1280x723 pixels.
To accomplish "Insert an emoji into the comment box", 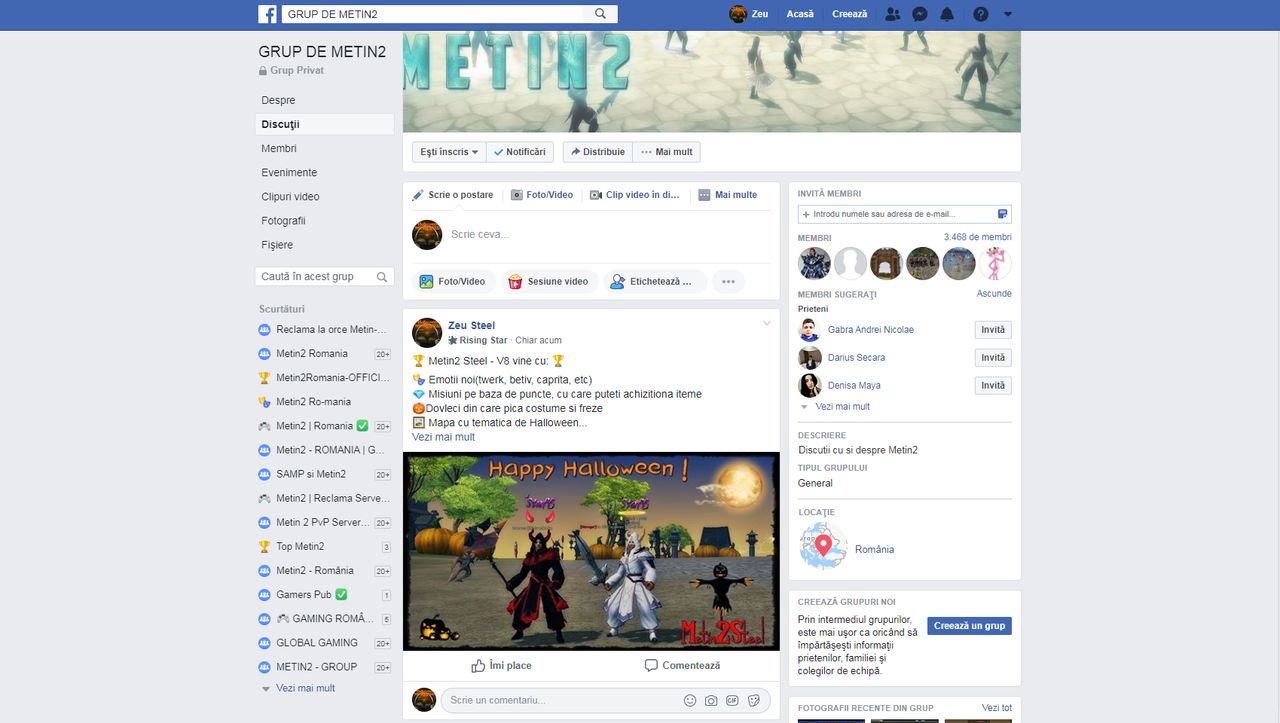I will pyautogui.click(x=689, y=700).
